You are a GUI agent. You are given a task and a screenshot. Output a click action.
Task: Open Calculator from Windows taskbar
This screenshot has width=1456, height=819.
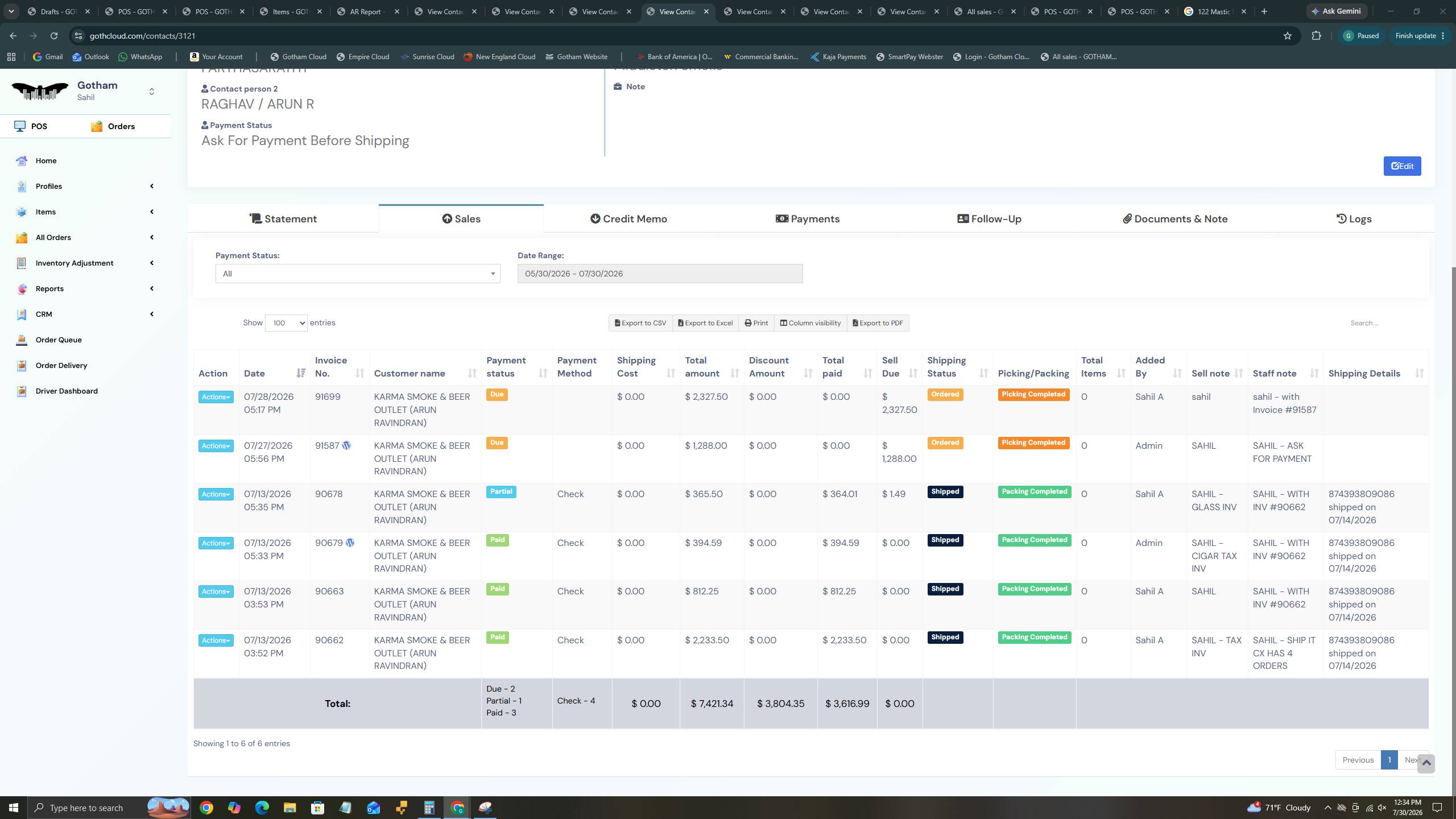(429, 808)
